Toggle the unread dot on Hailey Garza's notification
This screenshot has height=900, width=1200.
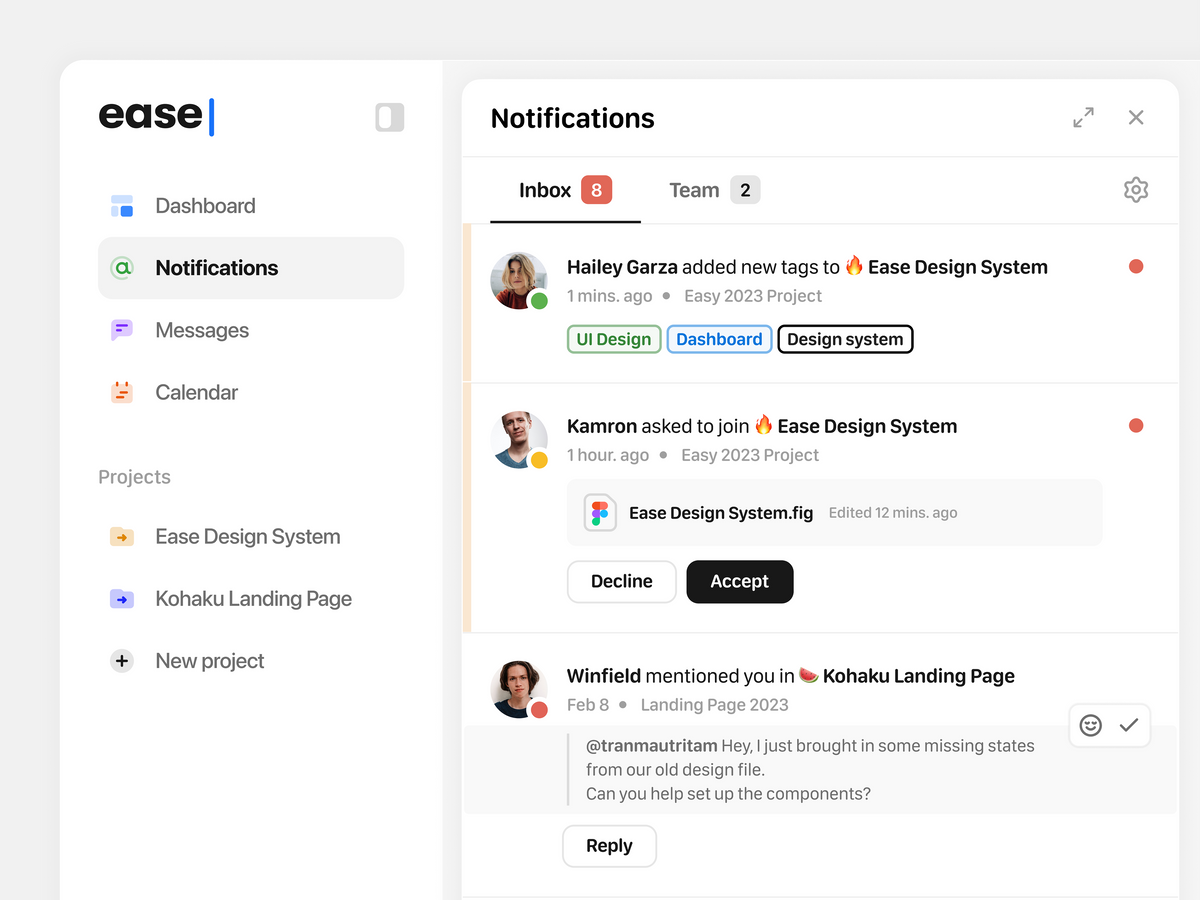pyautogui.click(x=1136, y=266)
